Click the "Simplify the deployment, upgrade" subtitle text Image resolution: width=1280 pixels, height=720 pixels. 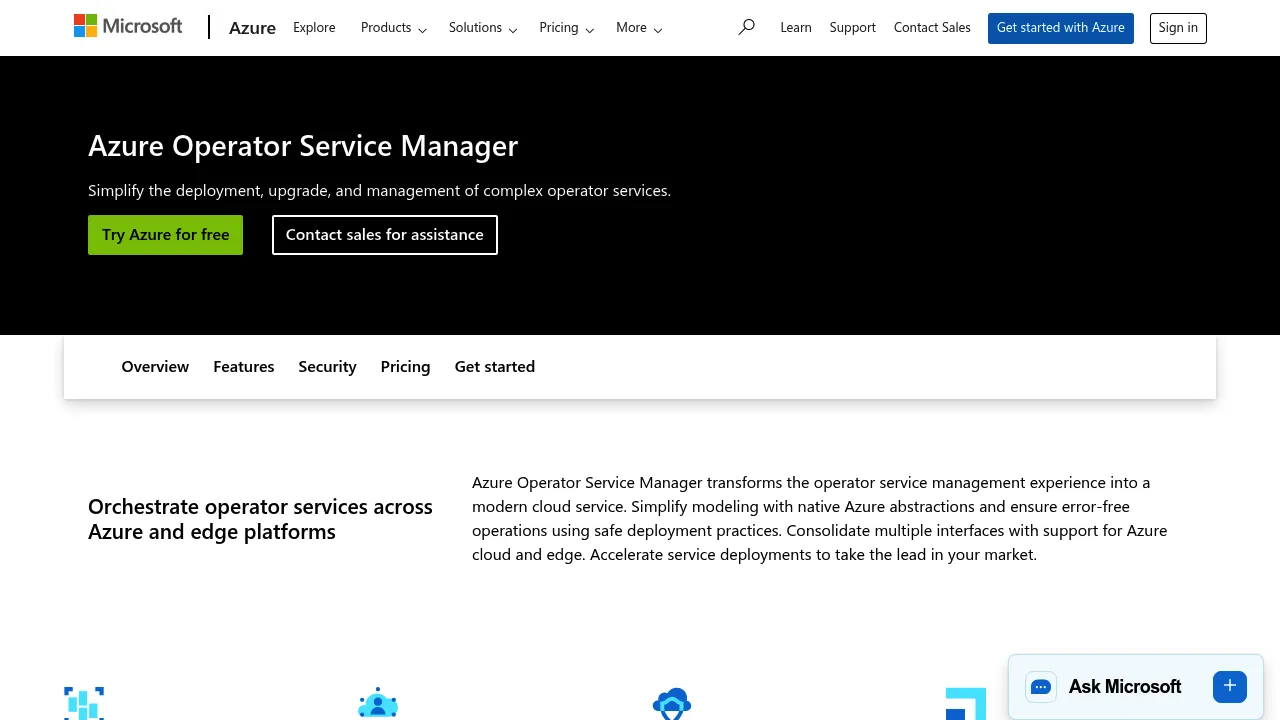[379, 191]
